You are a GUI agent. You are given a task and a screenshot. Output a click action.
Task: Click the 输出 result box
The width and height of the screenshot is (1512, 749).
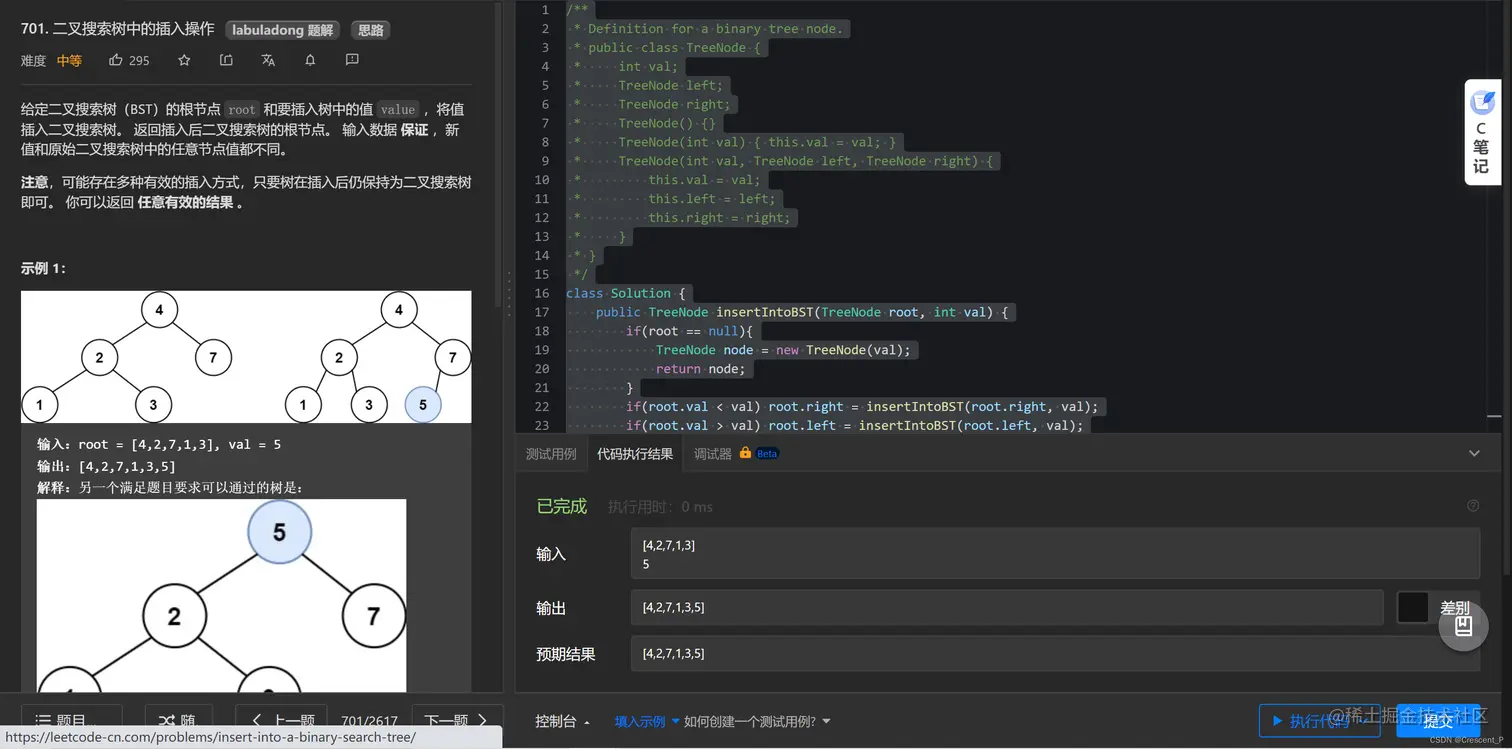pos(1007,607)
